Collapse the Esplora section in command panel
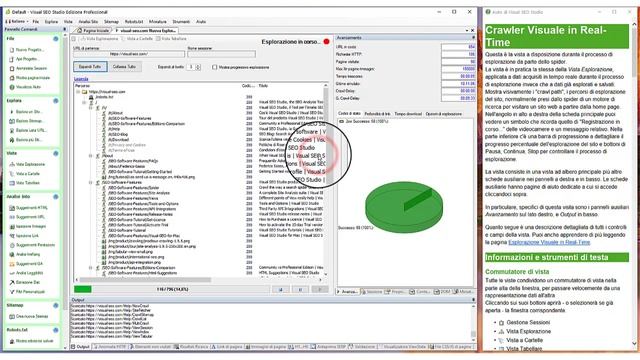This screenshot has height=360, width=640. point(56,101)
